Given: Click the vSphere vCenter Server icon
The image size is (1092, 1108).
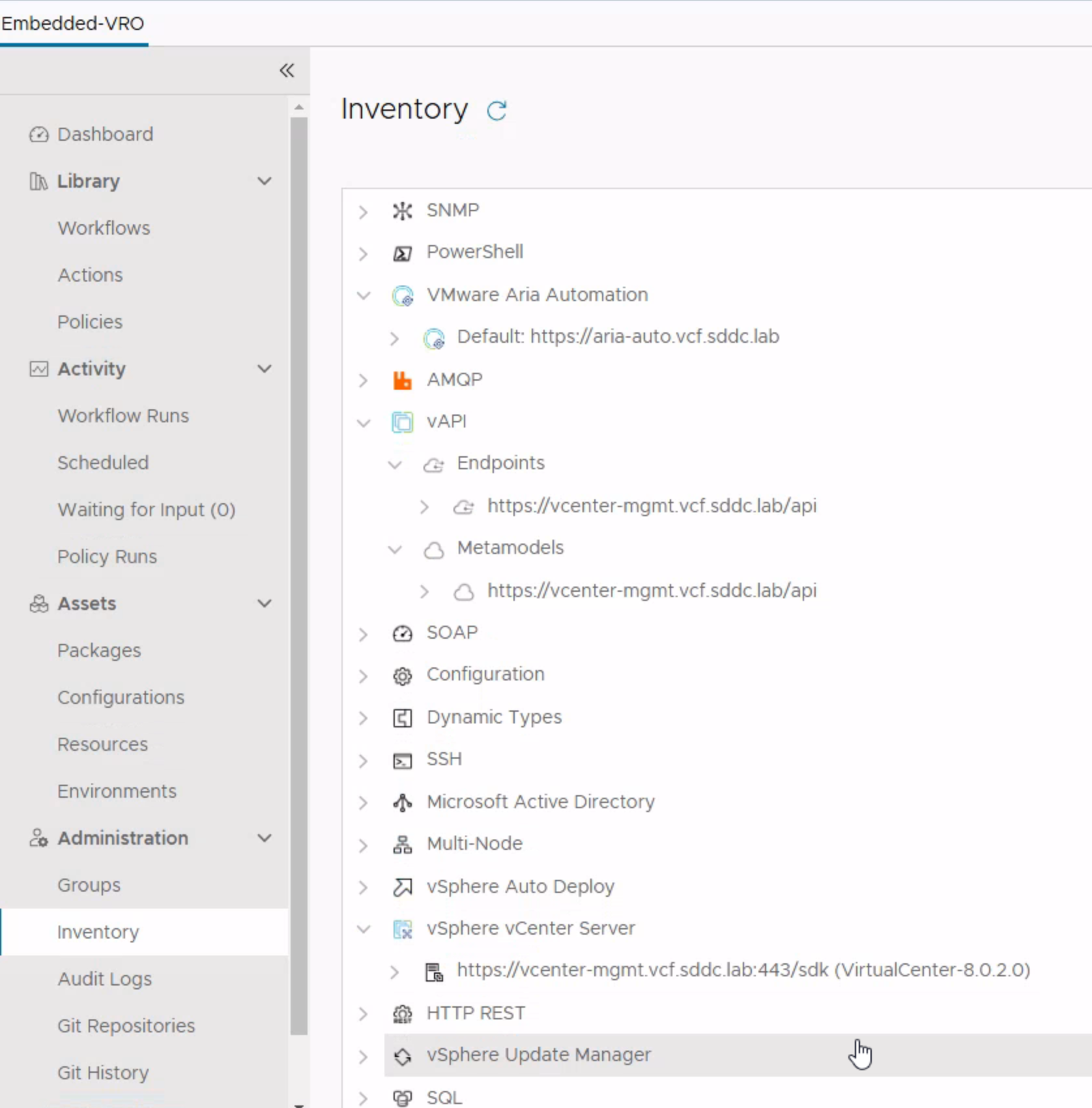Looking at the screenshot, I should 403,929.
